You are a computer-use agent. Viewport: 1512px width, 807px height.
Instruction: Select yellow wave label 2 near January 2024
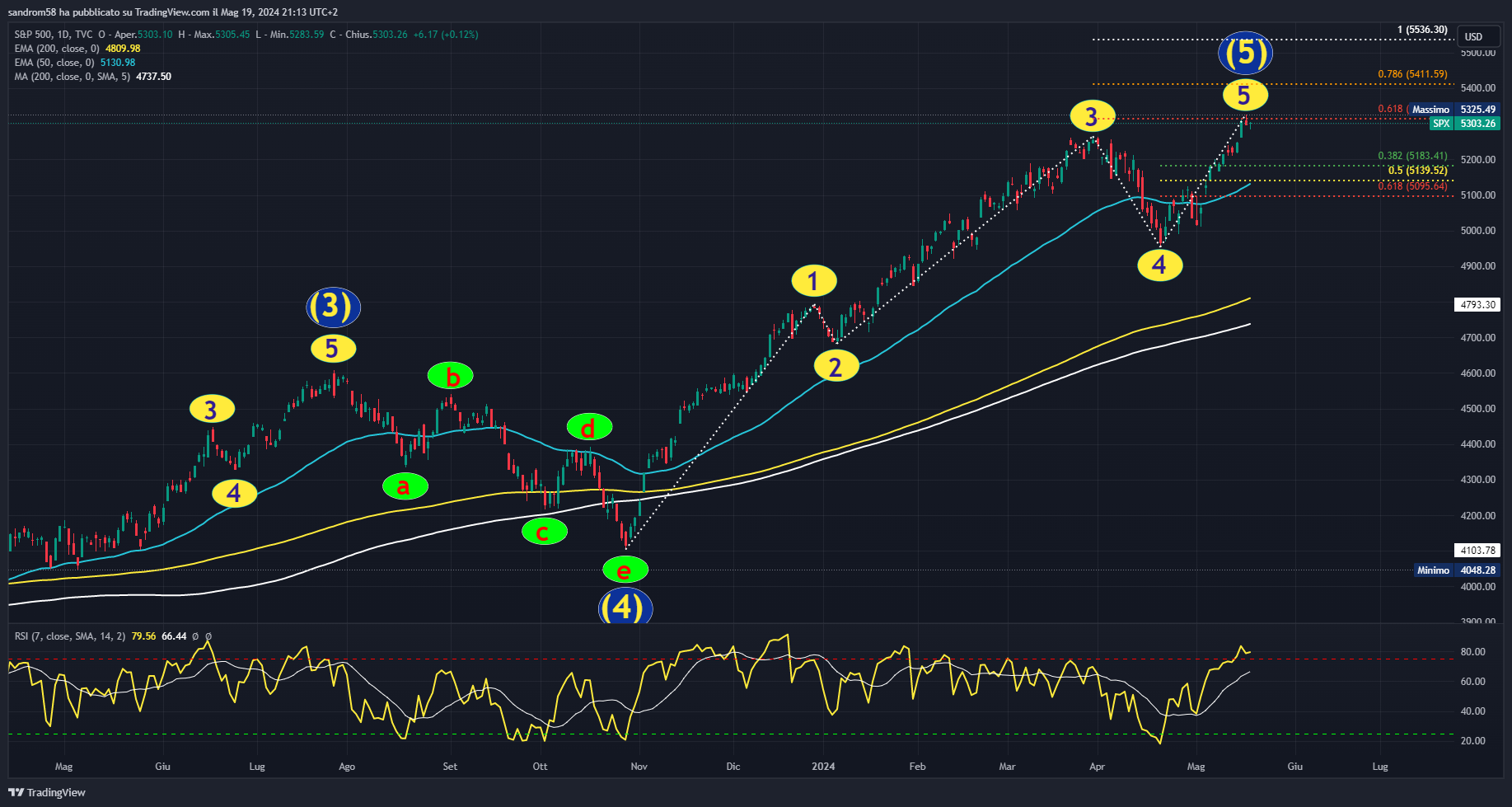click(836, 366)
